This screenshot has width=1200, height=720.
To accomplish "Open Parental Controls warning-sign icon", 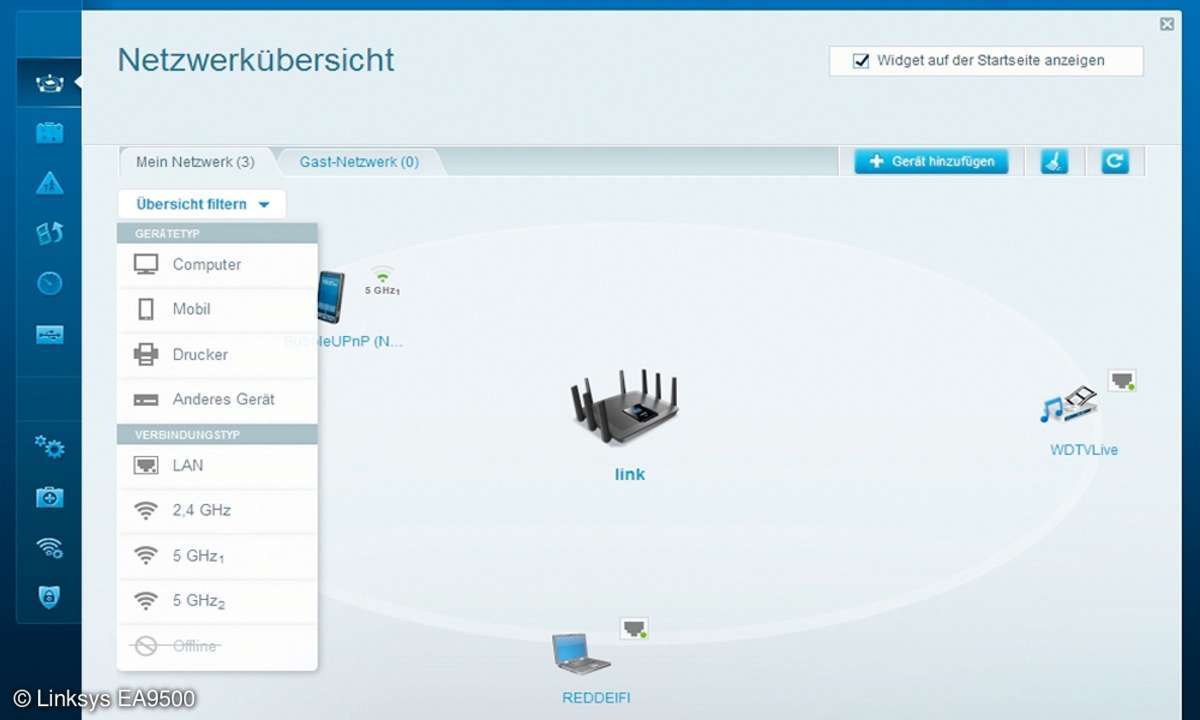I will point(49,183).
